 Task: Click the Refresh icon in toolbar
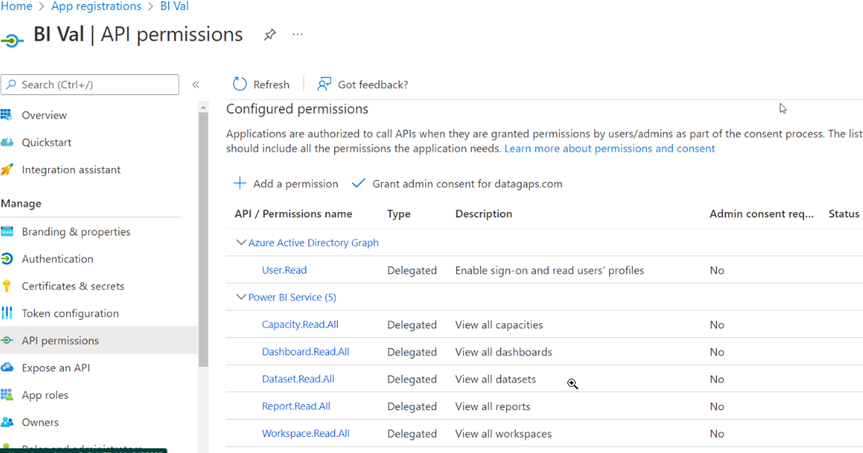point(240,85)
